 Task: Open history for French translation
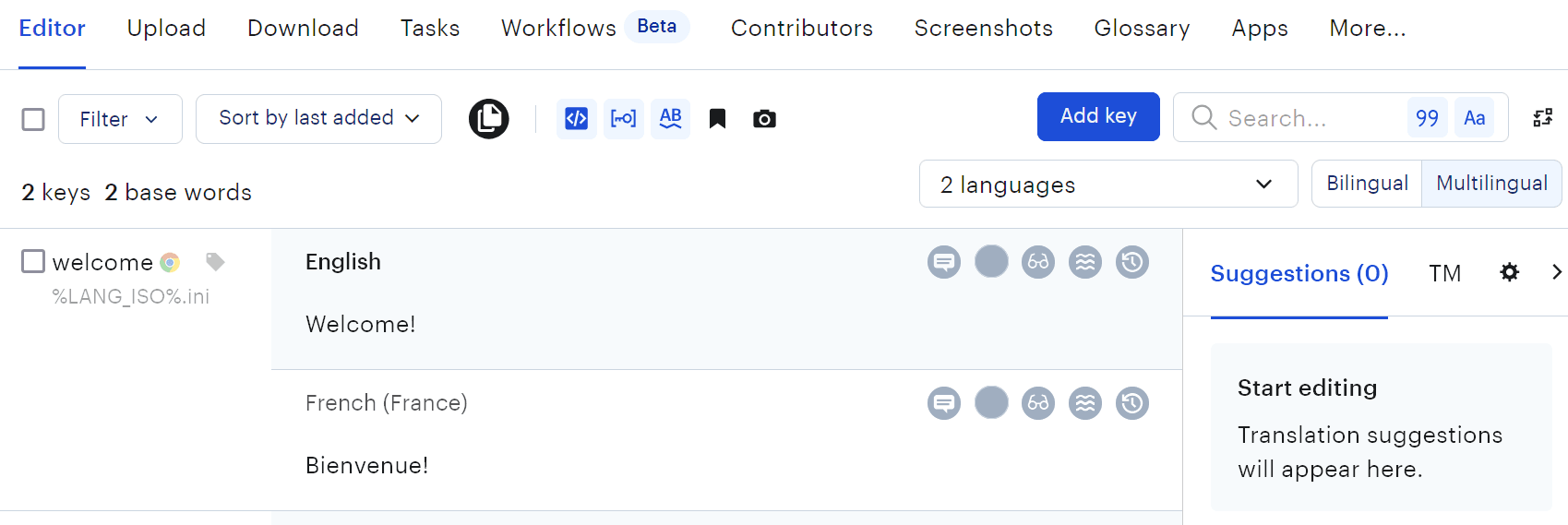point(1132,403)
